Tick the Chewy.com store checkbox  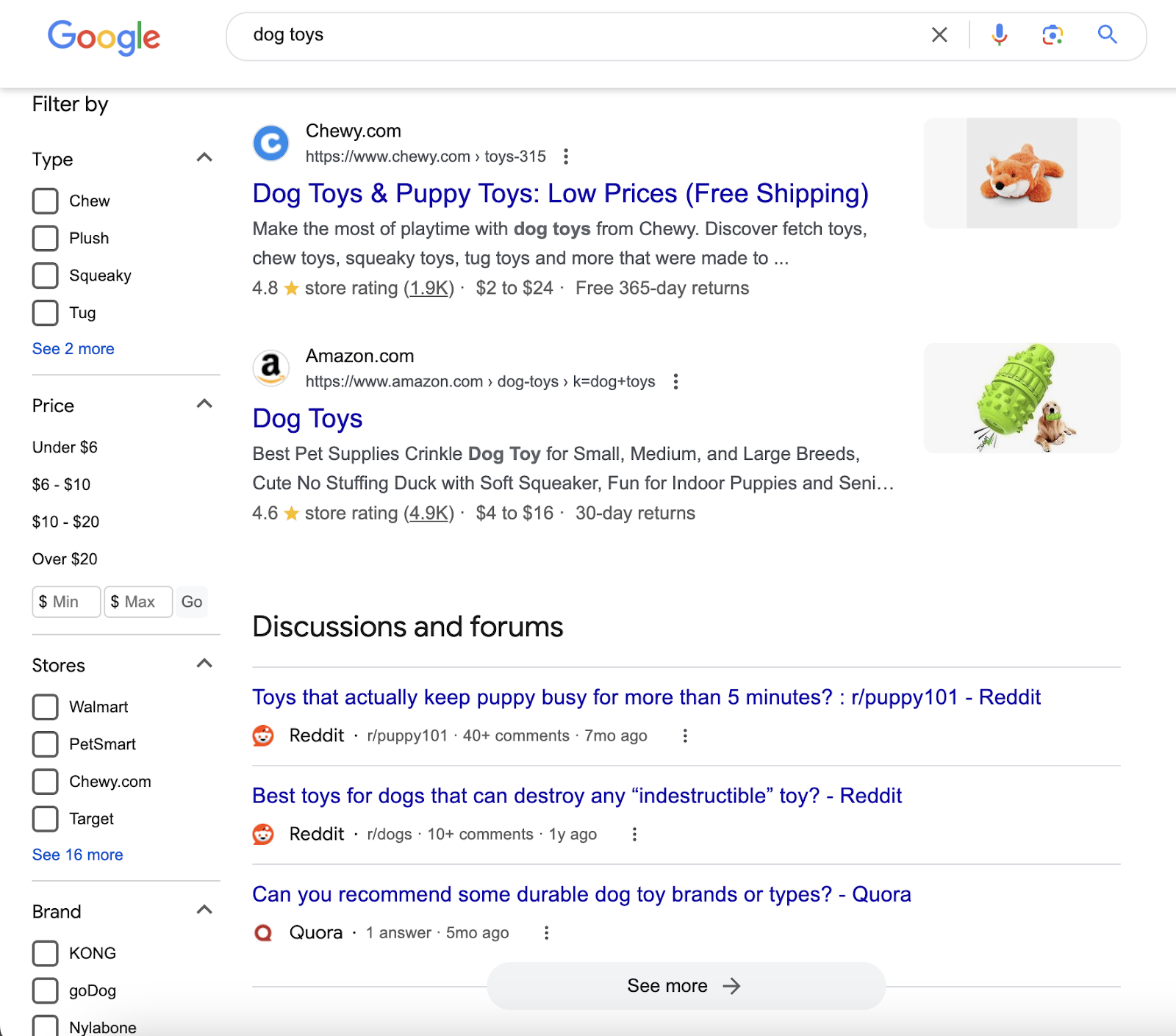click(x=46, y=782)
